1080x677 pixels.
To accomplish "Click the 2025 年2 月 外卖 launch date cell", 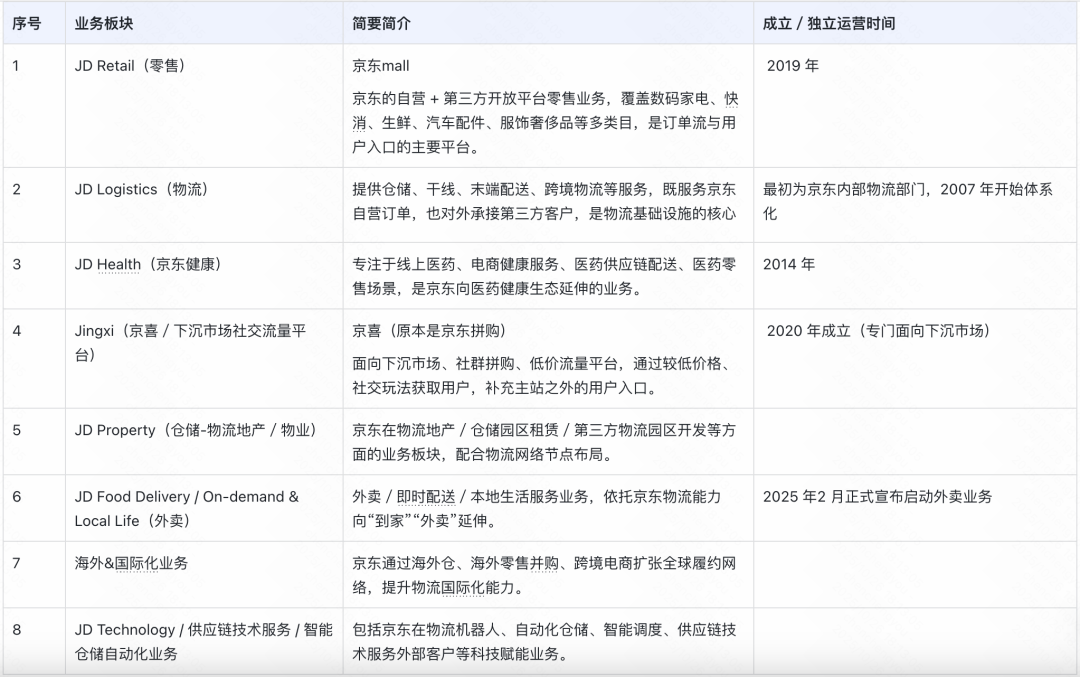I will pos(877,496).
